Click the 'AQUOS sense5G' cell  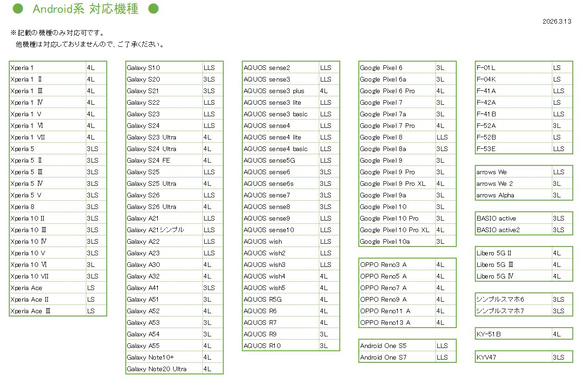coord(281,160)
